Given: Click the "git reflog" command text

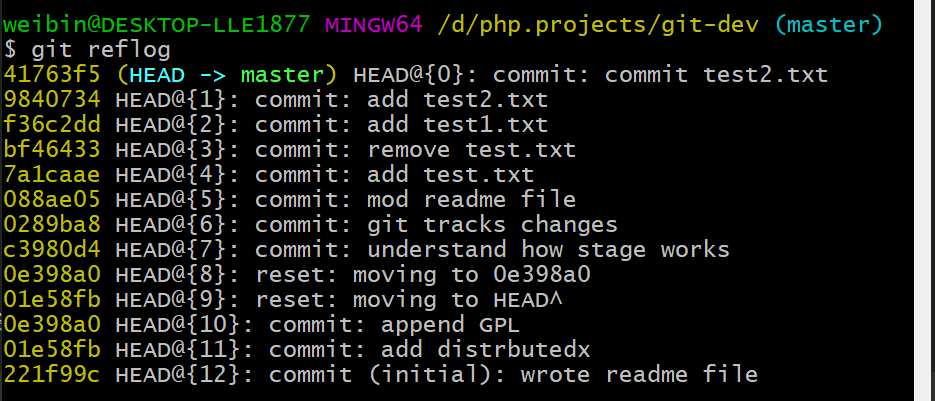Looking at the screenshot, I should 101,50.
